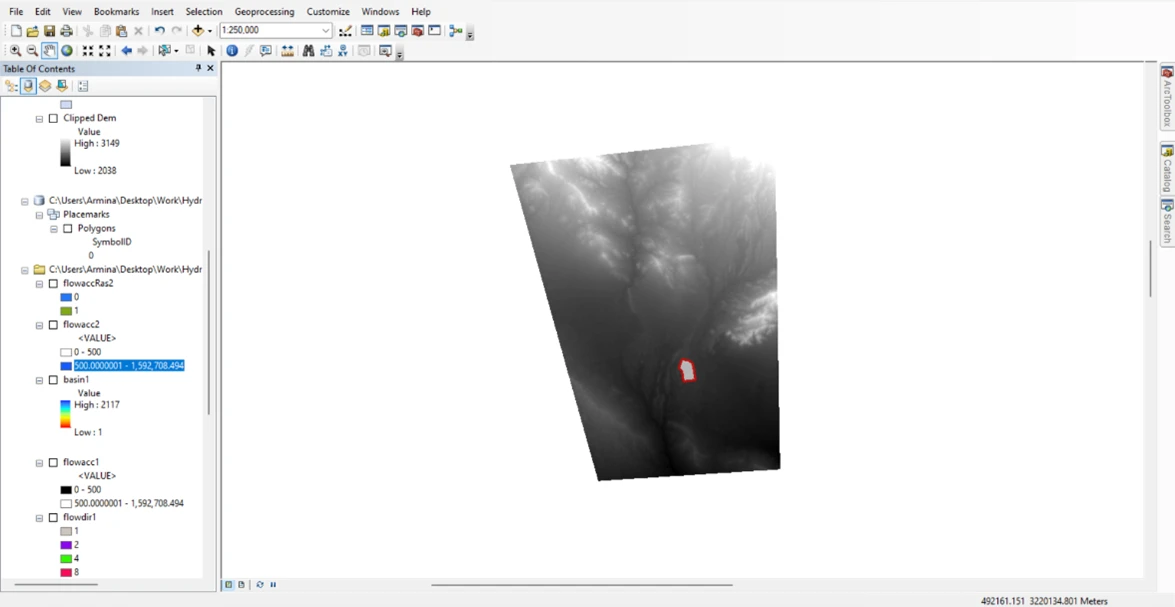Click the blue flowaccRas2 value 0 swatch
Viewport: 1175px width, 607px height.
(66, 297)
